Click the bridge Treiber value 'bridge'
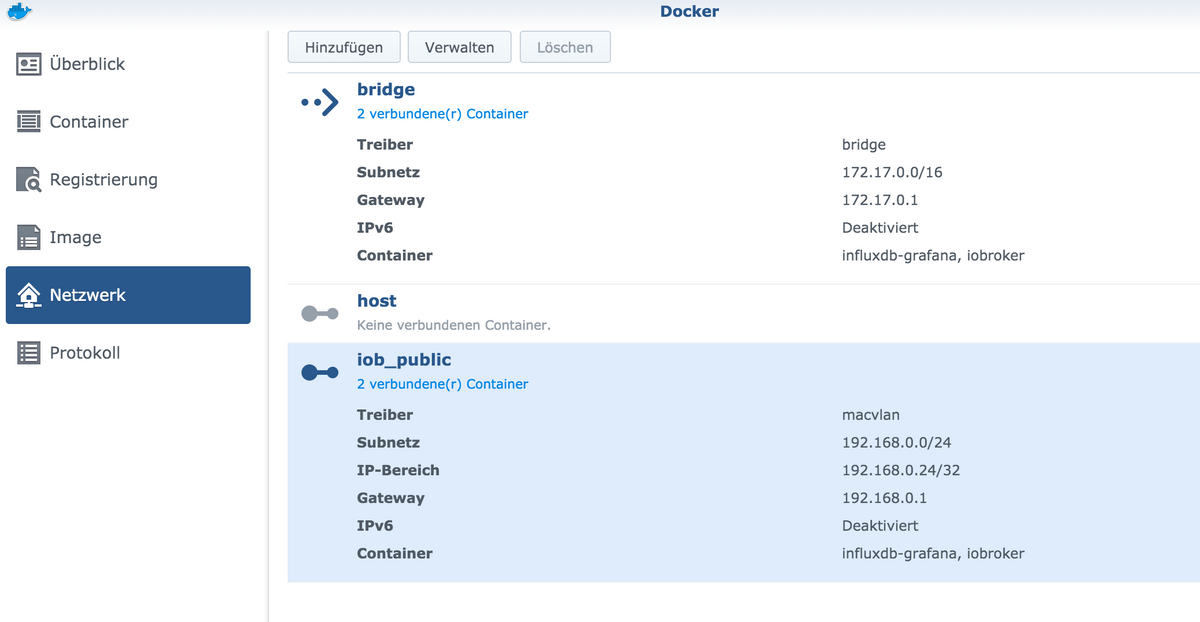This screenshot has height=622, width=1200. pos(864,145)
